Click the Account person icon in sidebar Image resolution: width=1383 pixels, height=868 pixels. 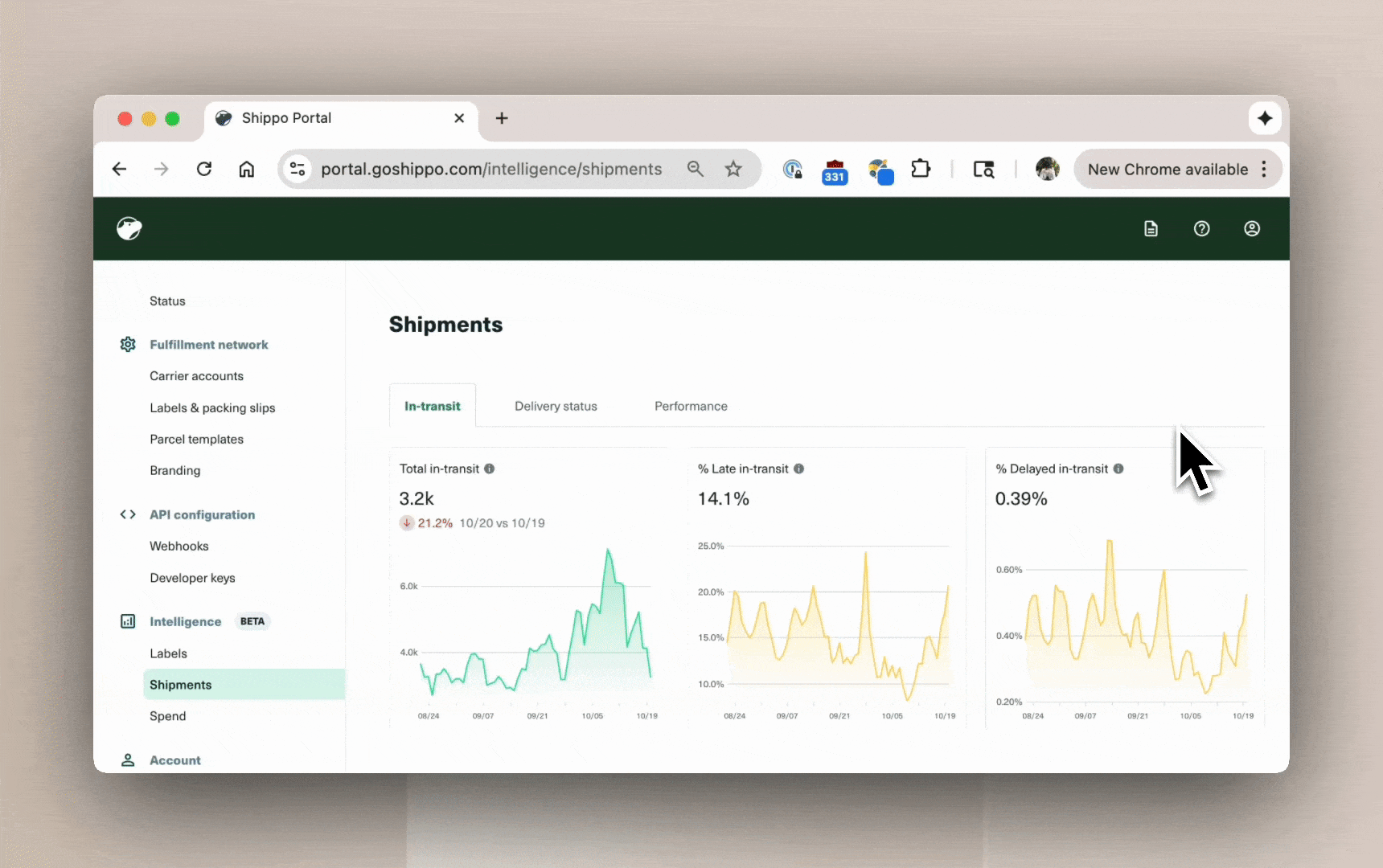[128, 760]
